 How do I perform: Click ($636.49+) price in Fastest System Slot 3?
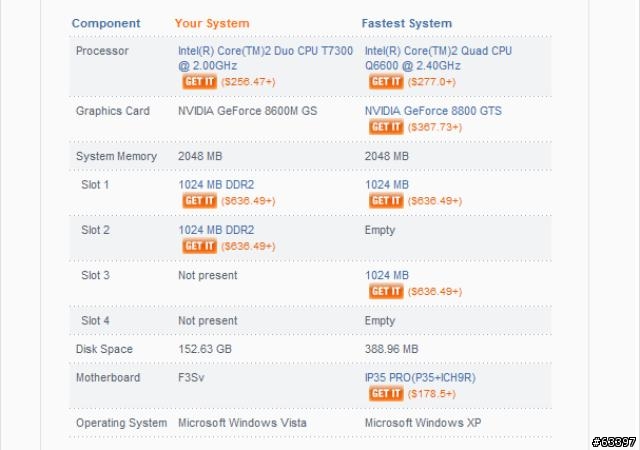tap(435, 291)
